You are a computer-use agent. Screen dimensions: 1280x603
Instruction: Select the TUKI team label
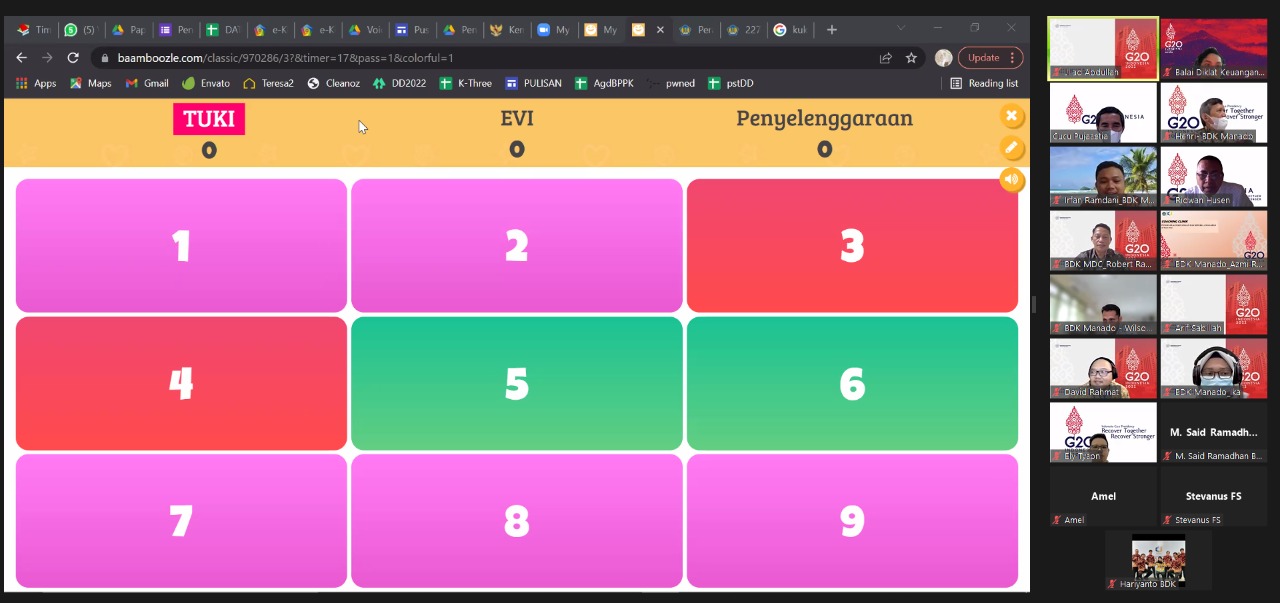click(x=208, y=119)
